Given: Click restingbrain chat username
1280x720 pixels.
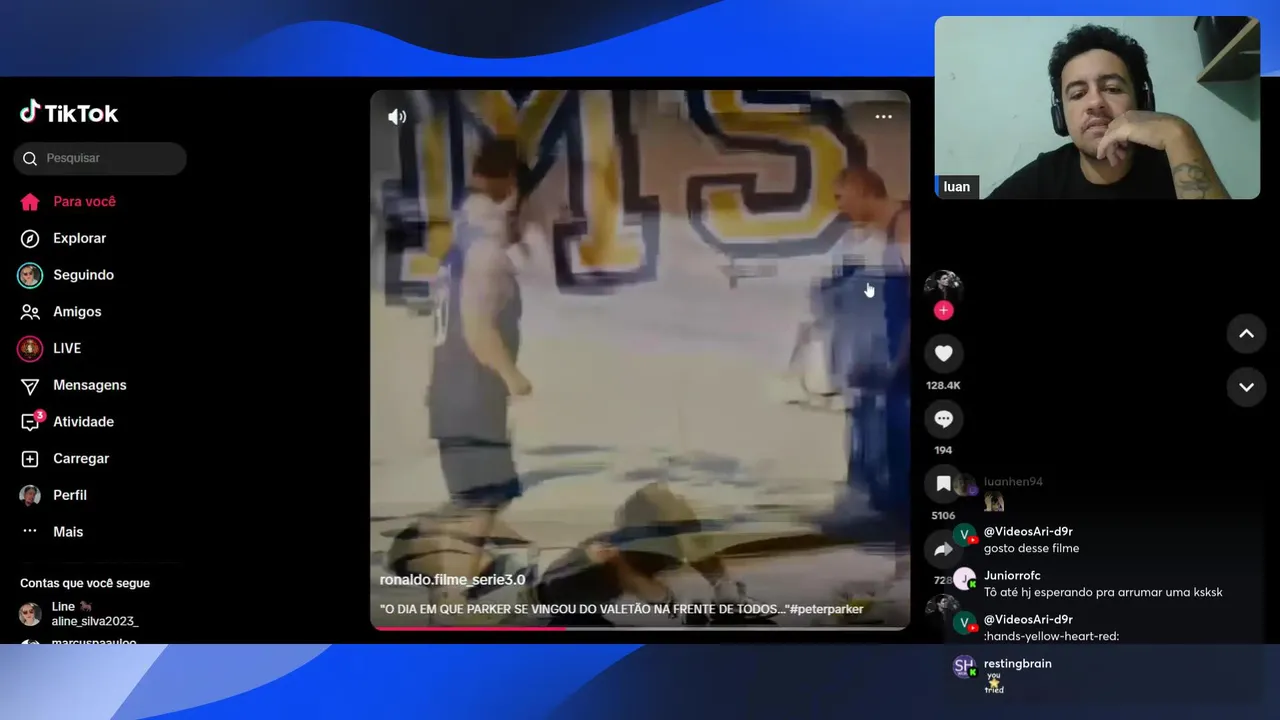Looking at the screenshot, I should pos(1018,663).
